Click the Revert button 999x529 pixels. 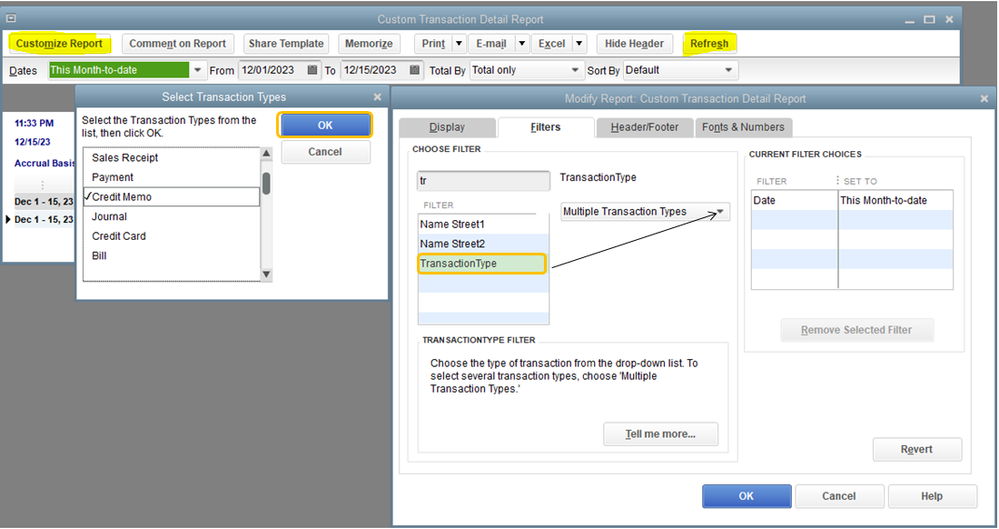pyautogui.click(x=917, y=449)
